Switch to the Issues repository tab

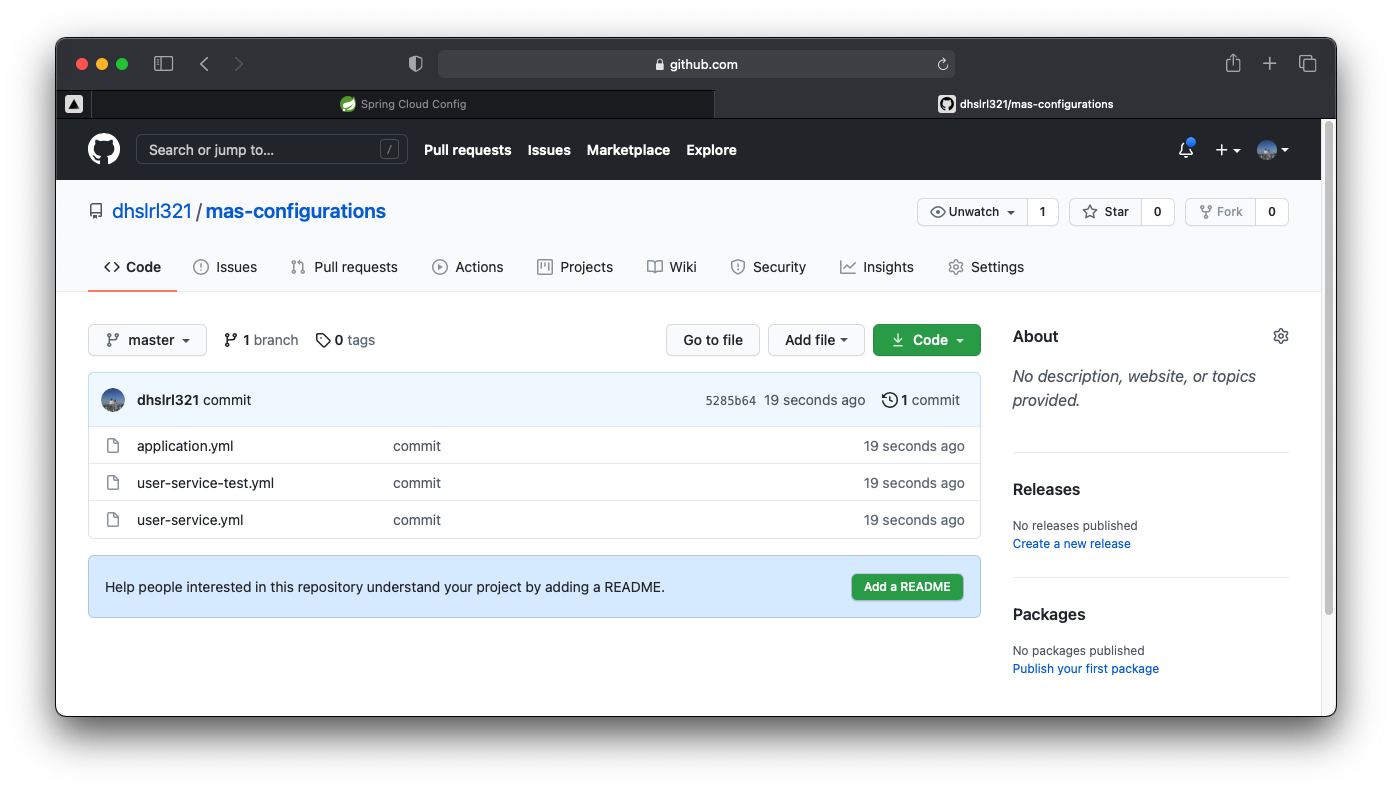[x=225, y=267]
